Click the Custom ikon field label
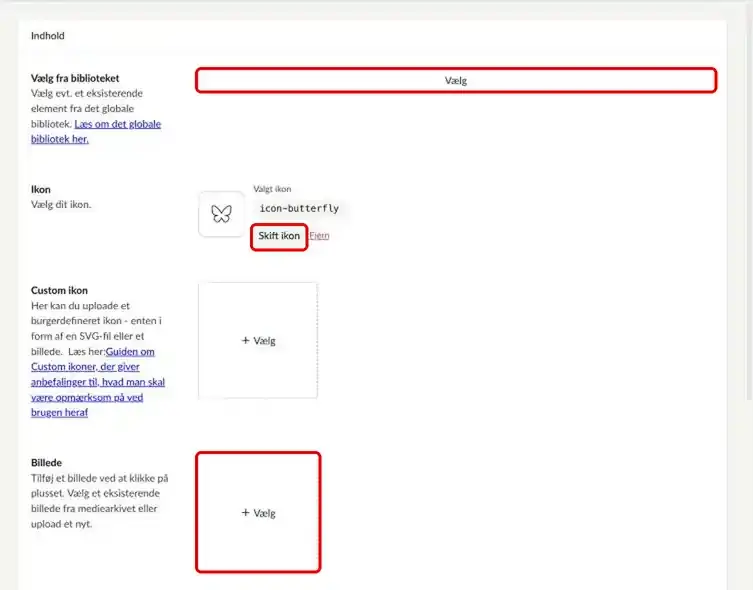 (59, 290)
